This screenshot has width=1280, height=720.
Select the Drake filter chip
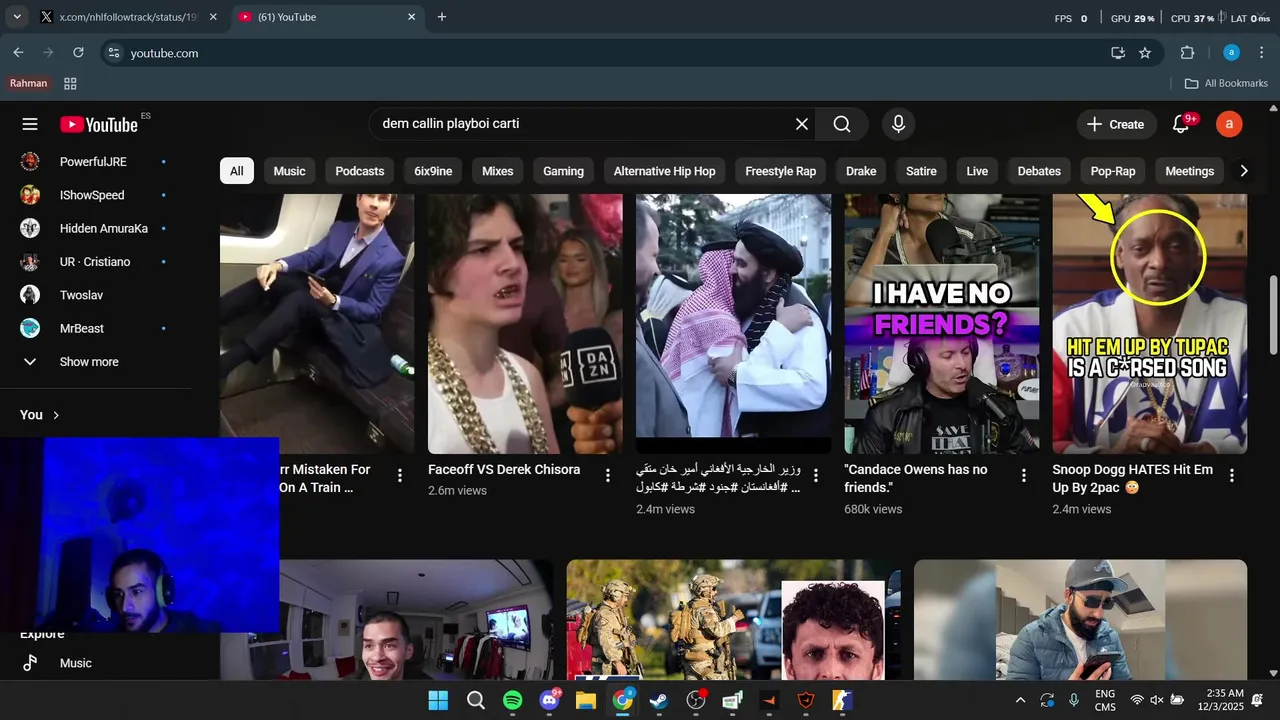coord(861,171)
